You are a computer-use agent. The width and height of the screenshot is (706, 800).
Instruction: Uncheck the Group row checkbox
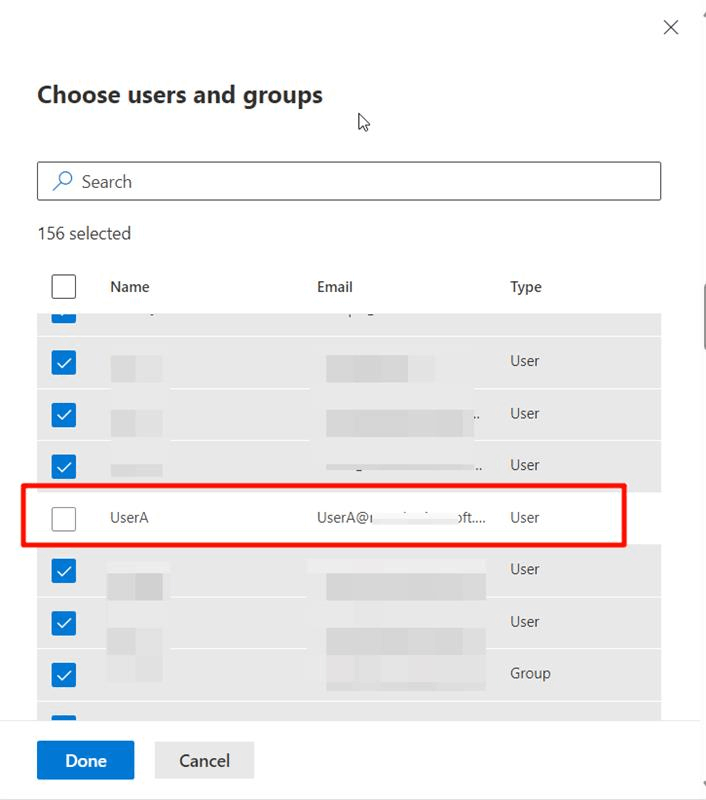click(x=64, y=674)
